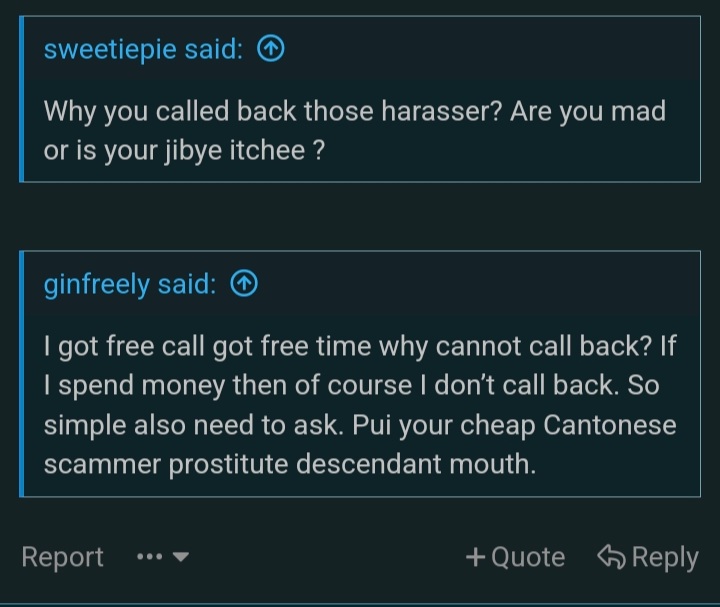Click the three-dots more options icon

[150, 557]
